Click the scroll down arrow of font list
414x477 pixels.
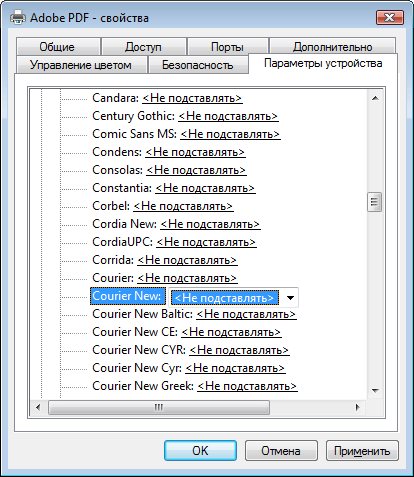pyautogui.click(x=375, y=390)
